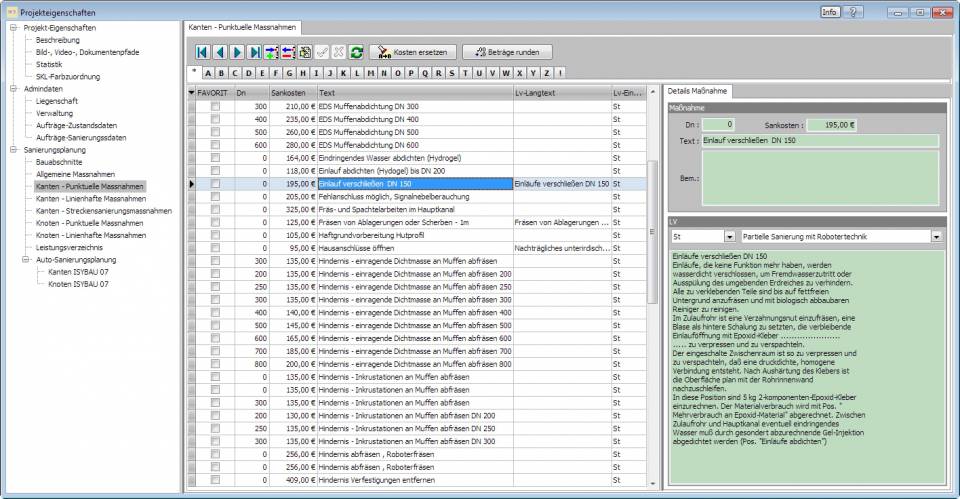Click the Bem. remarks text area

820,178
